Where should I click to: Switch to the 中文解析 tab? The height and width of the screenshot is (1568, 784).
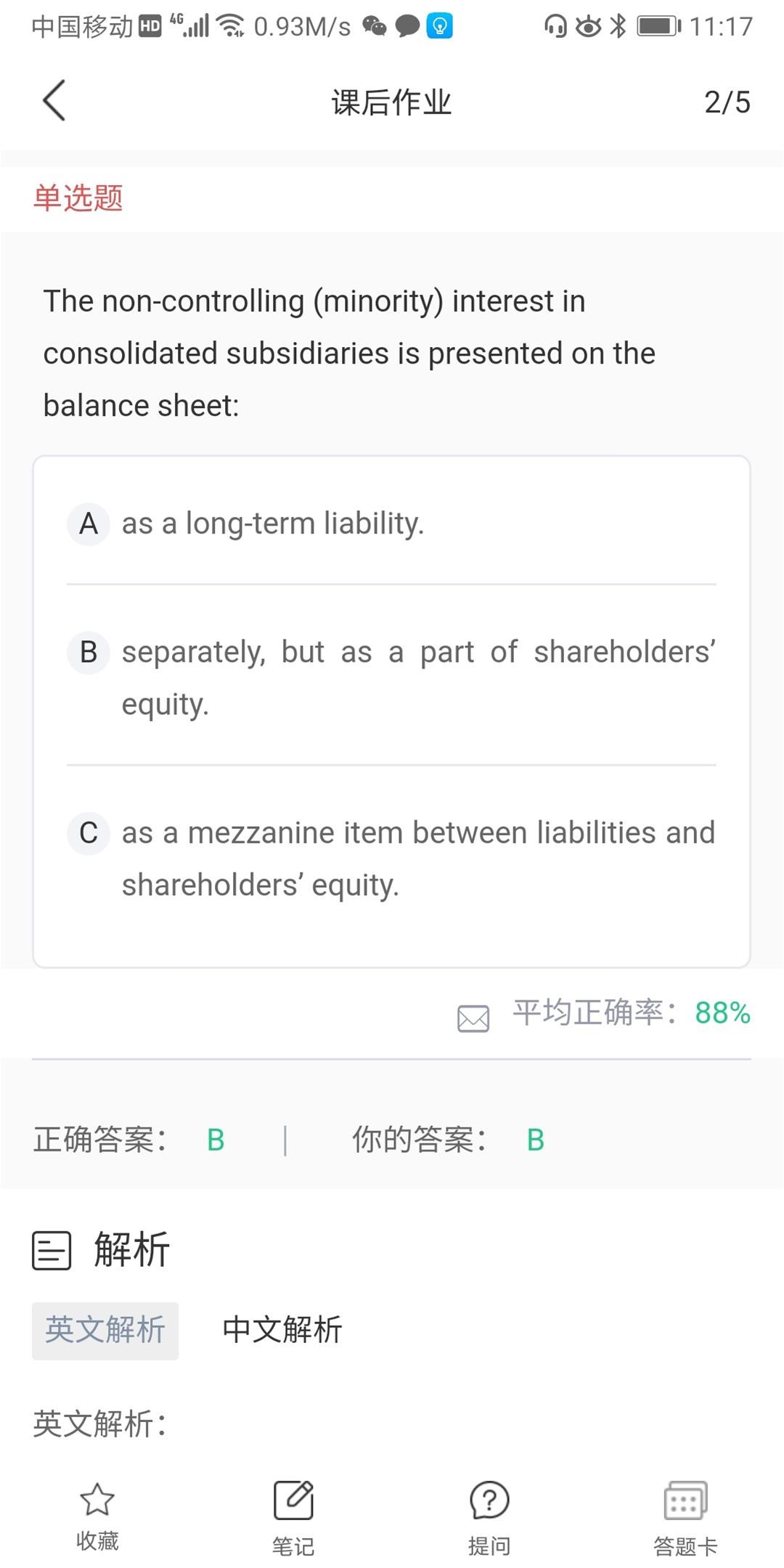282,1330
